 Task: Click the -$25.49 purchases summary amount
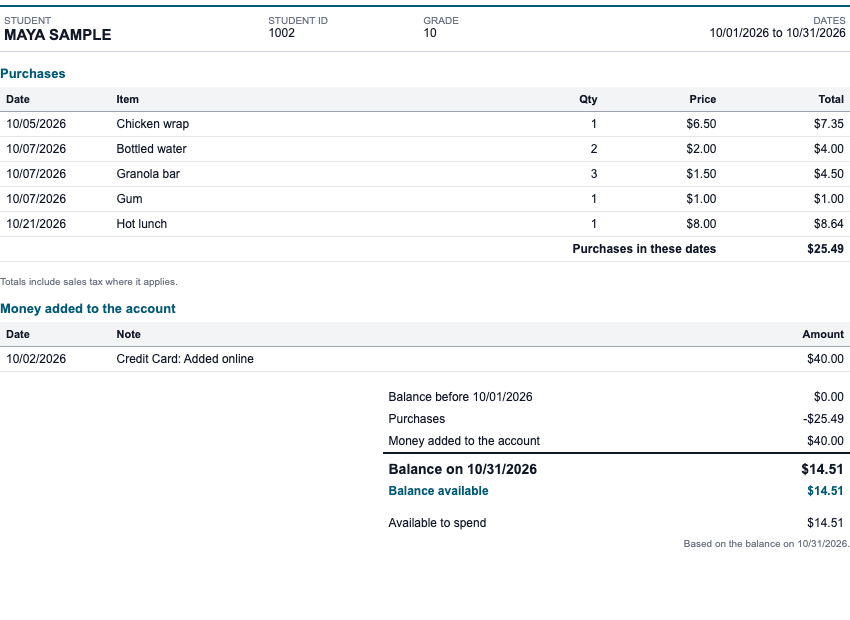tap(823, 419)
